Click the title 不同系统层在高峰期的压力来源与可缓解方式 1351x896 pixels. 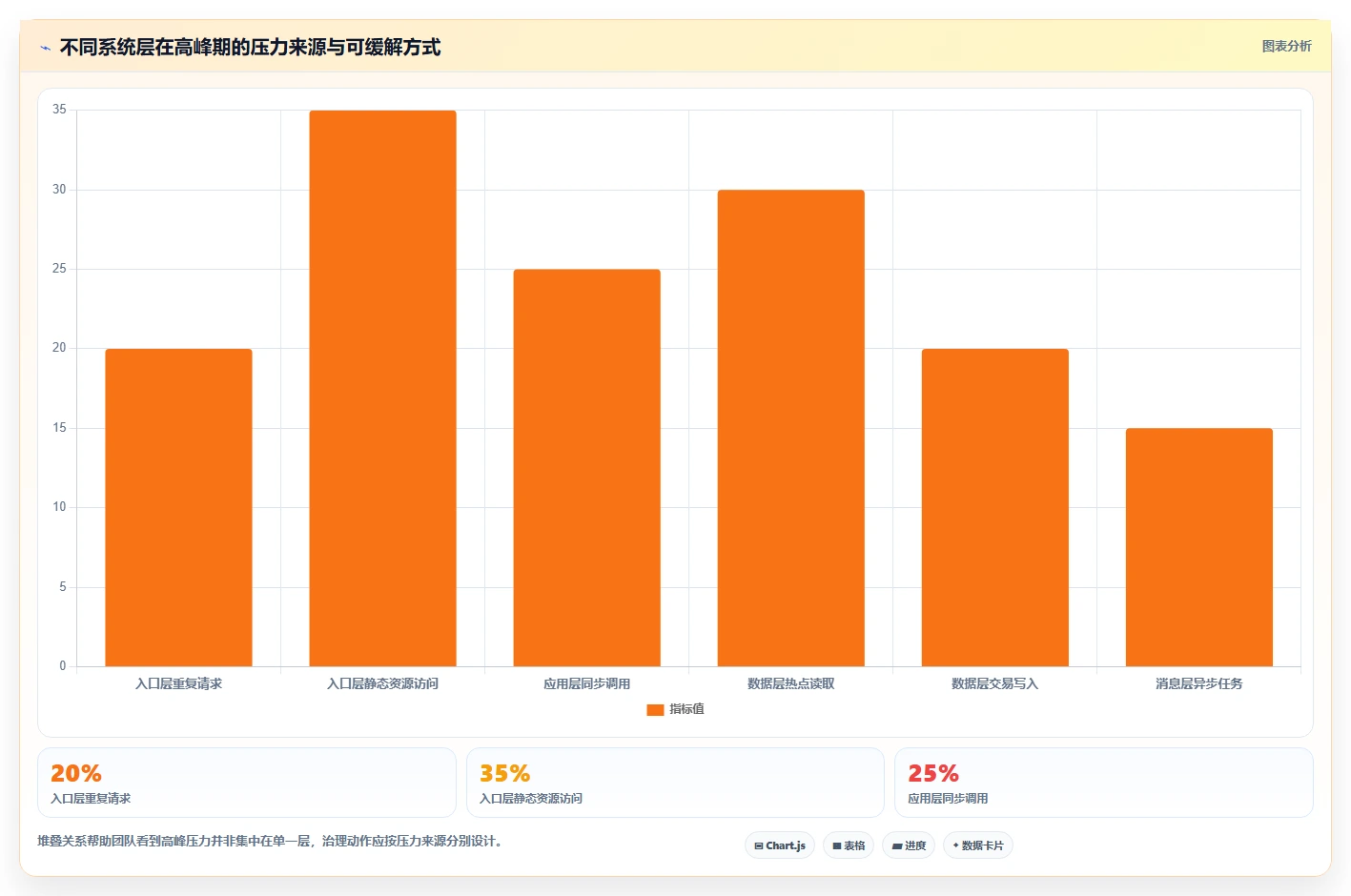tap(250, 47)
